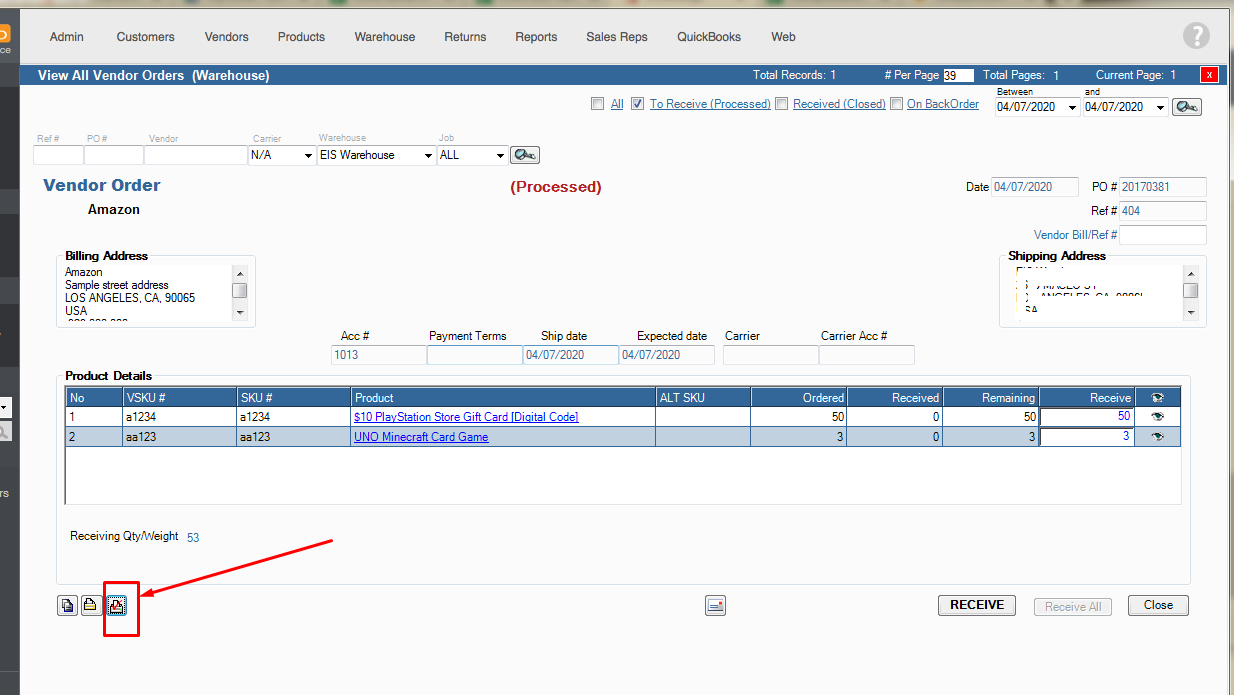Click the date range search key icon

pyautogui.click(x=1187, y=107)
